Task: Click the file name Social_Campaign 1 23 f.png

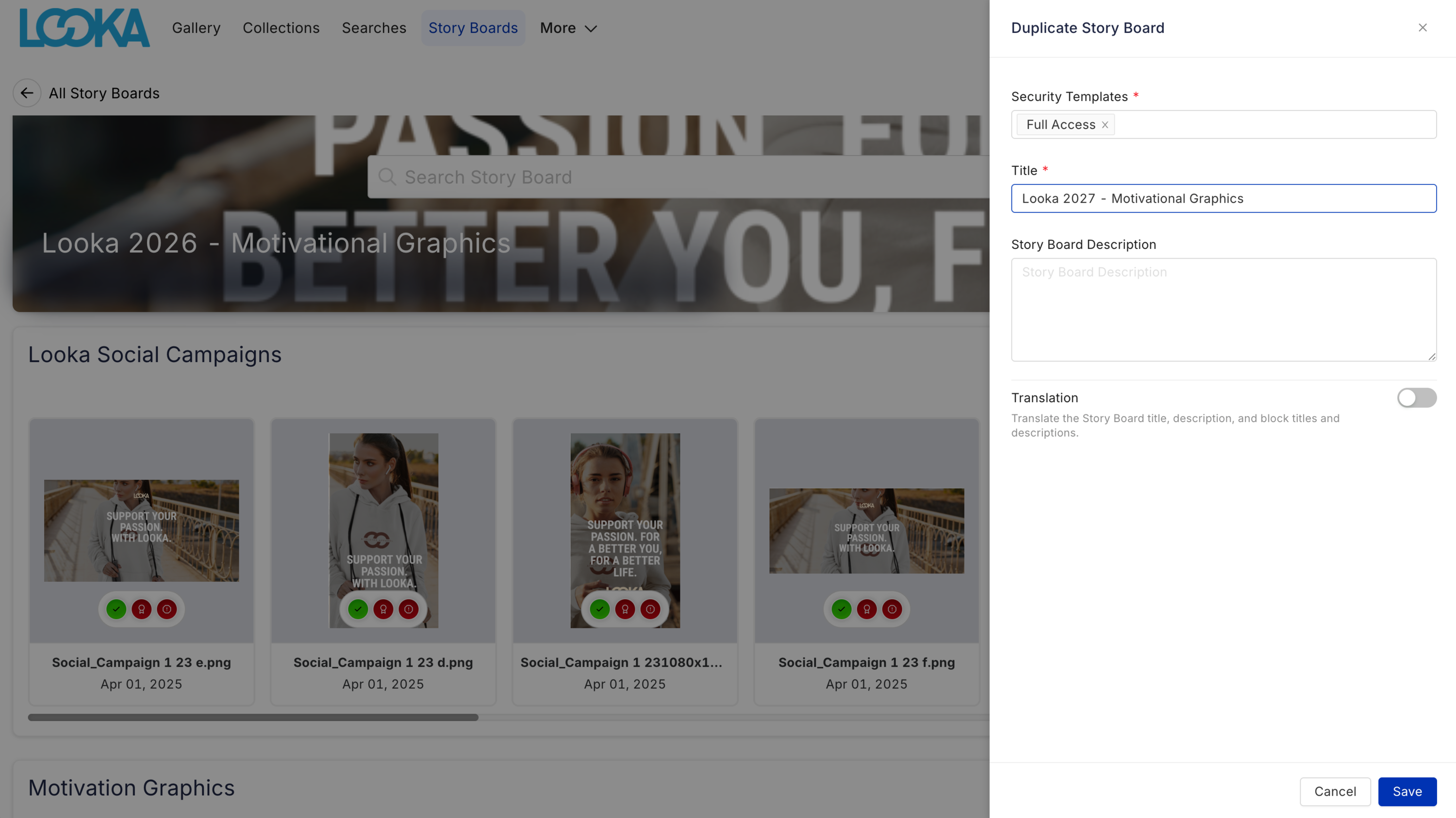Action: click(866, 662)
